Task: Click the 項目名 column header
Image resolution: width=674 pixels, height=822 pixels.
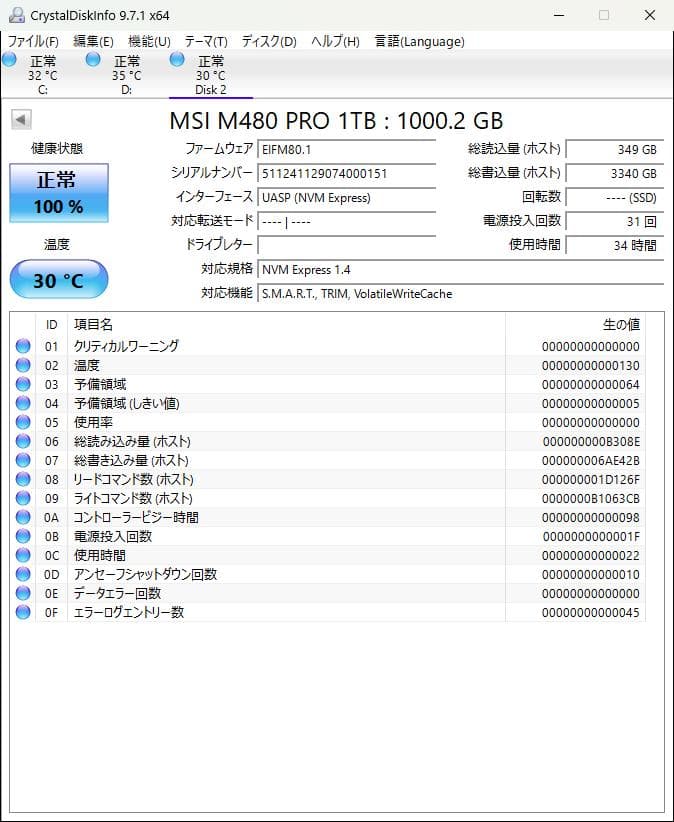Action: pos(286,325)
